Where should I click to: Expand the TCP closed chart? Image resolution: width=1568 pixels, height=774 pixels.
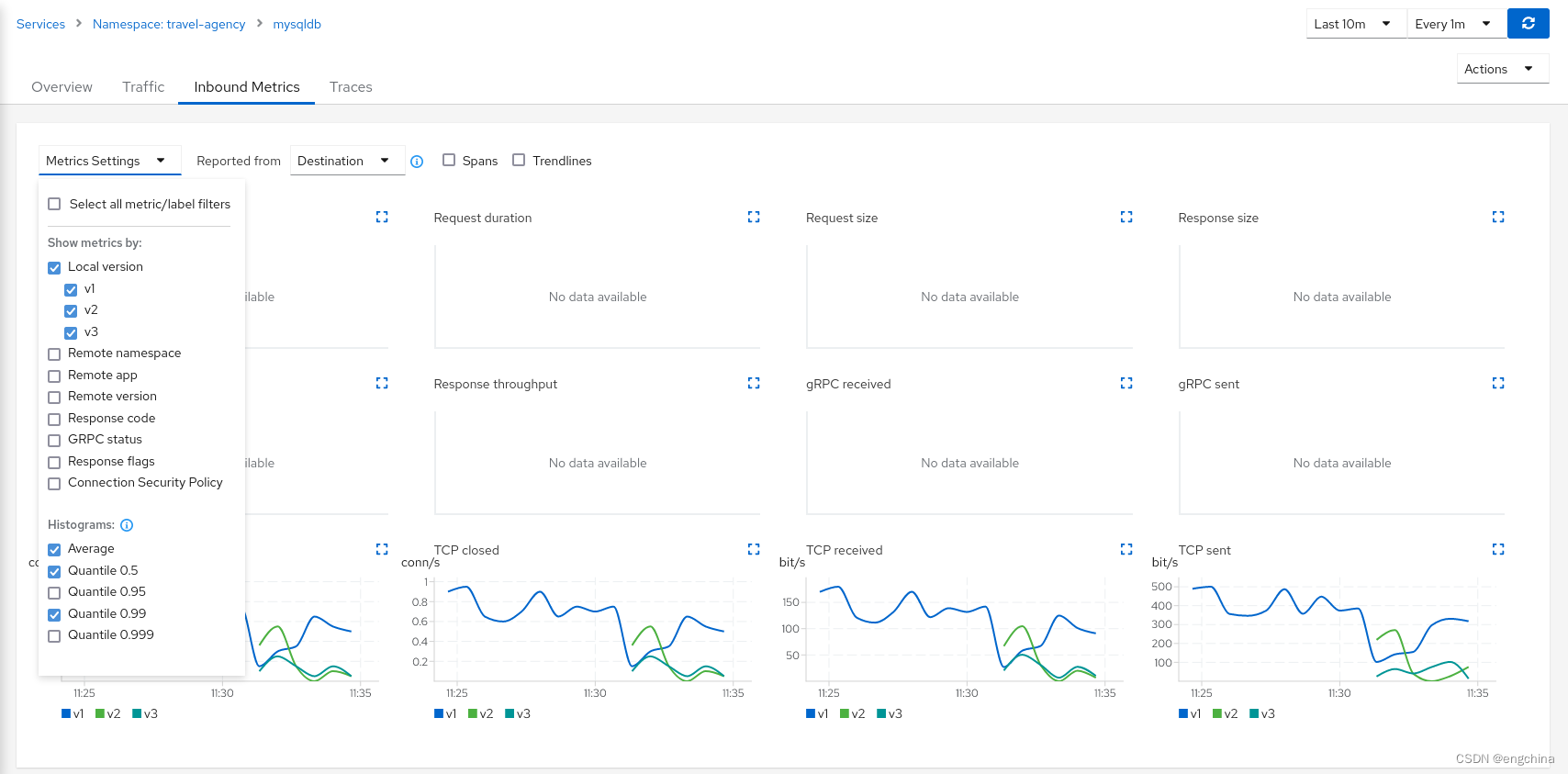tap(754, 549)
